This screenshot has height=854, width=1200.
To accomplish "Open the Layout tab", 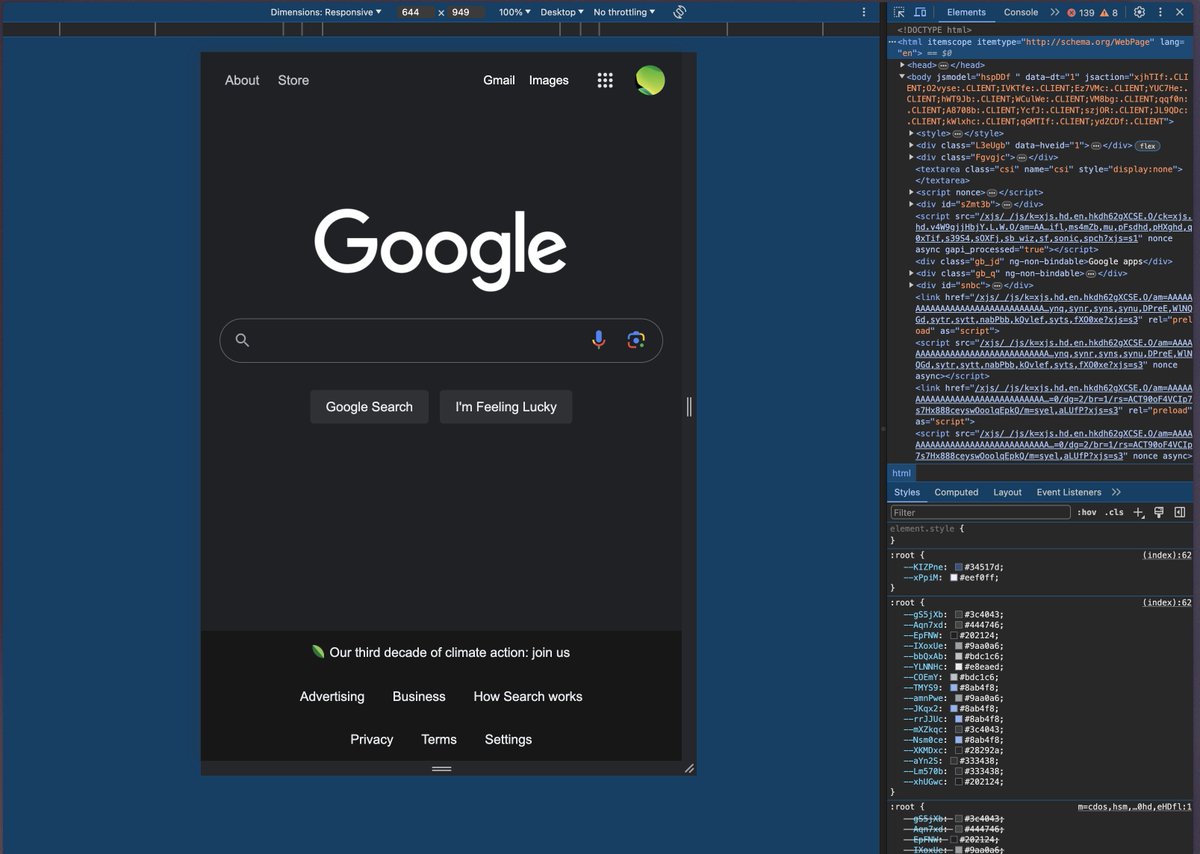I will [x=1007, y=492].
